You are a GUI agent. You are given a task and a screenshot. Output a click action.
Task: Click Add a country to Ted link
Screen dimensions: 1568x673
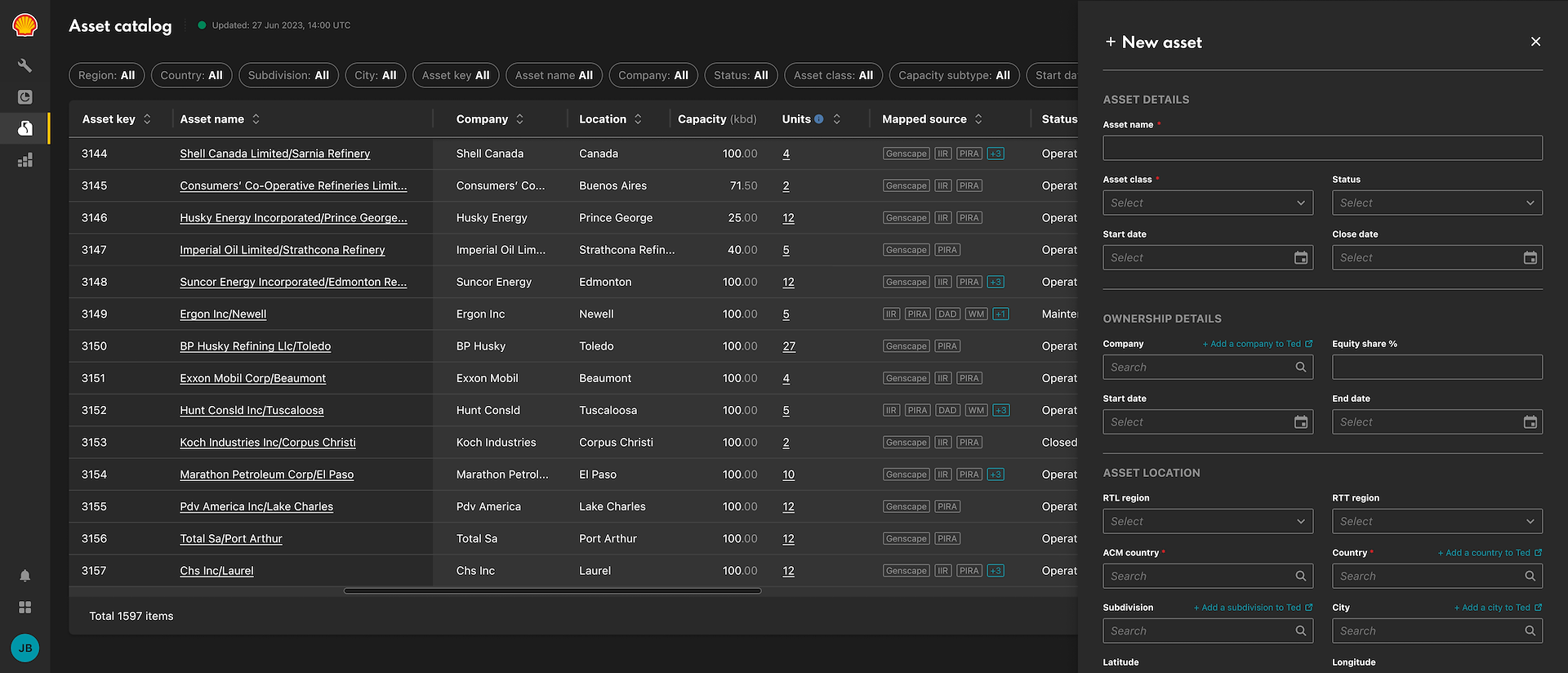pyautogui.click(x=1490, y=553)
